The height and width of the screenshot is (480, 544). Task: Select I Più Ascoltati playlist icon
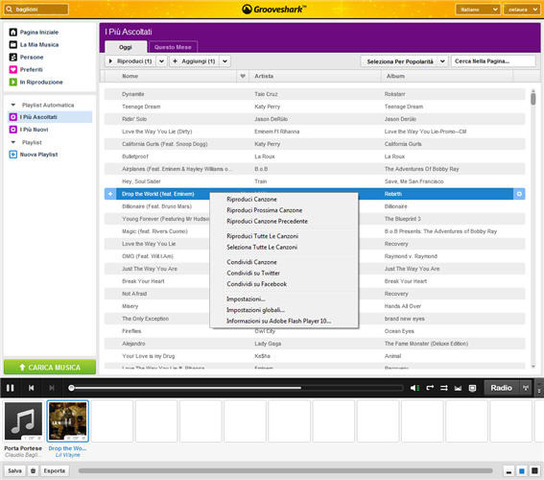13,117
